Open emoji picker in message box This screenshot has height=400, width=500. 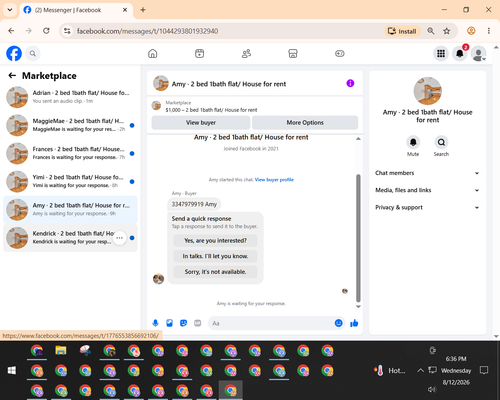click(x=338, y=323)
